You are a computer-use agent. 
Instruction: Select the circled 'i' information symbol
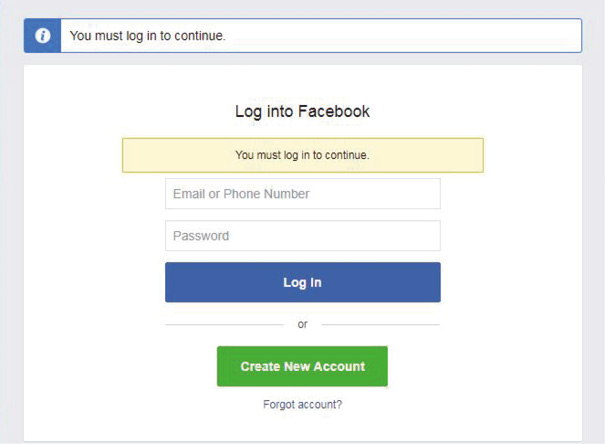click(42, 35)
